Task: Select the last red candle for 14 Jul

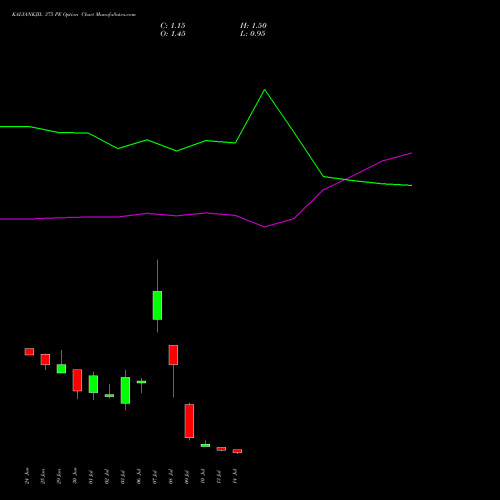Action: (237, 451)
